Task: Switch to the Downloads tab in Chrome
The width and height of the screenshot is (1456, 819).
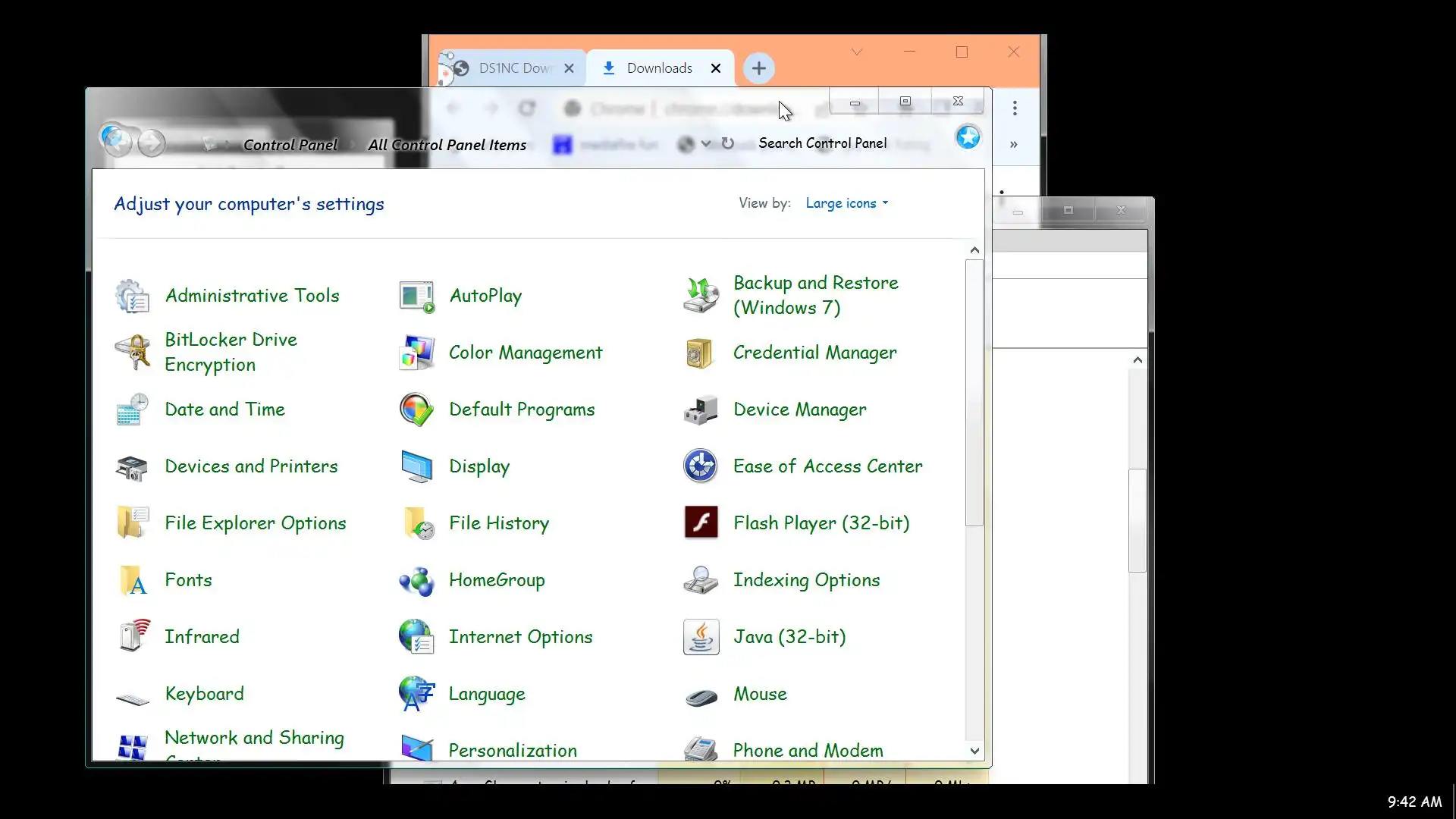Action: click(659, 68)
